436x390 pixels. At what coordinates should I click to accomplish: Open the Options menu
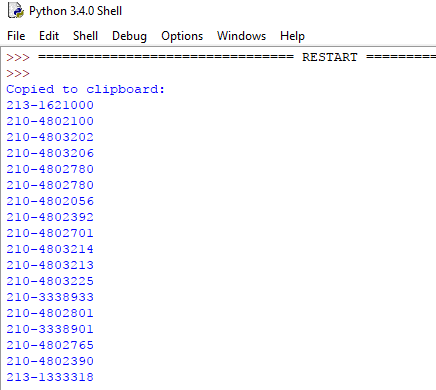tap(182, 36)
